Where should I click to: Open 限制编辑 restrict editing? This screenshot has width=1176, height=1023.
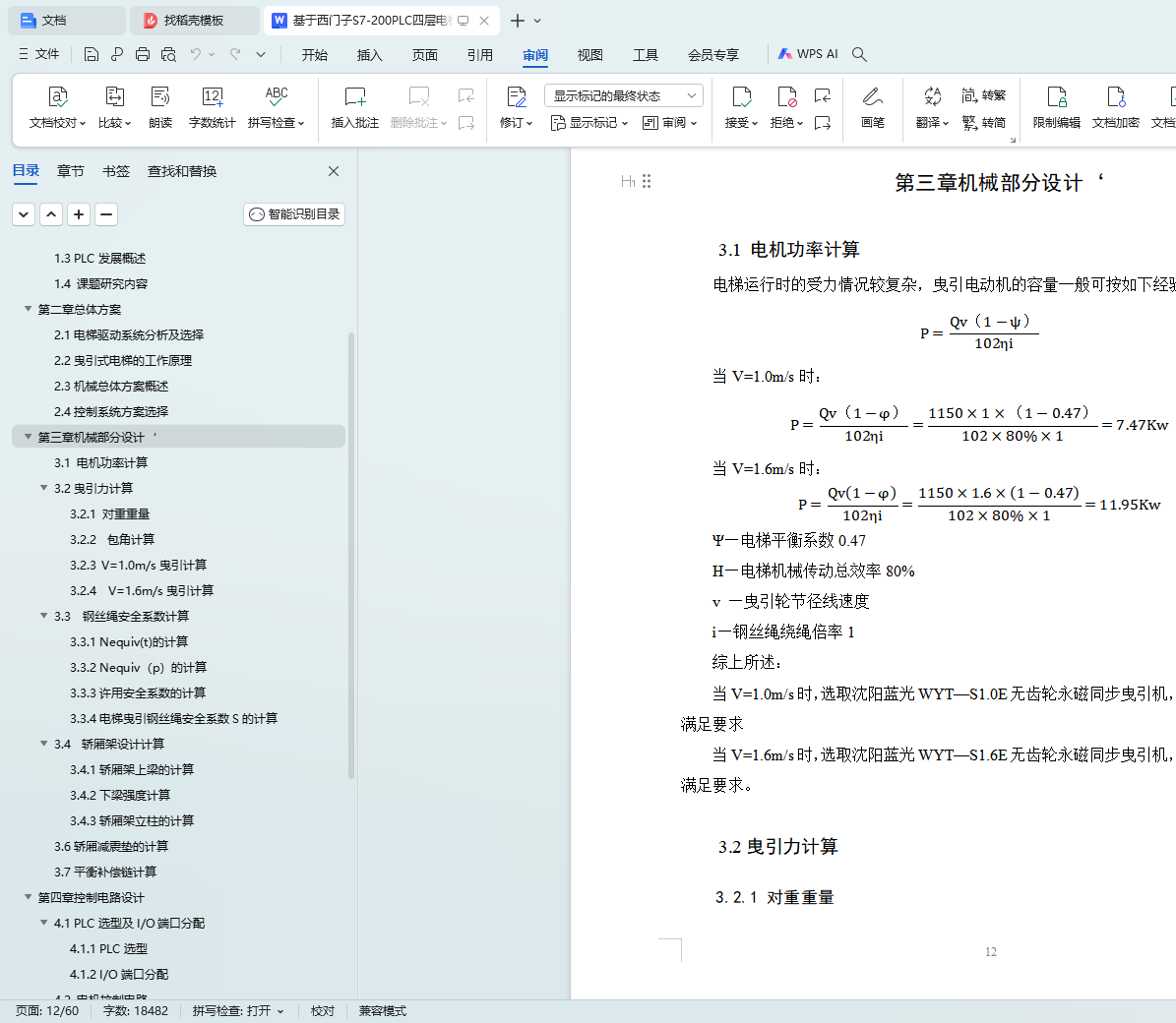tap(1057, 107)
